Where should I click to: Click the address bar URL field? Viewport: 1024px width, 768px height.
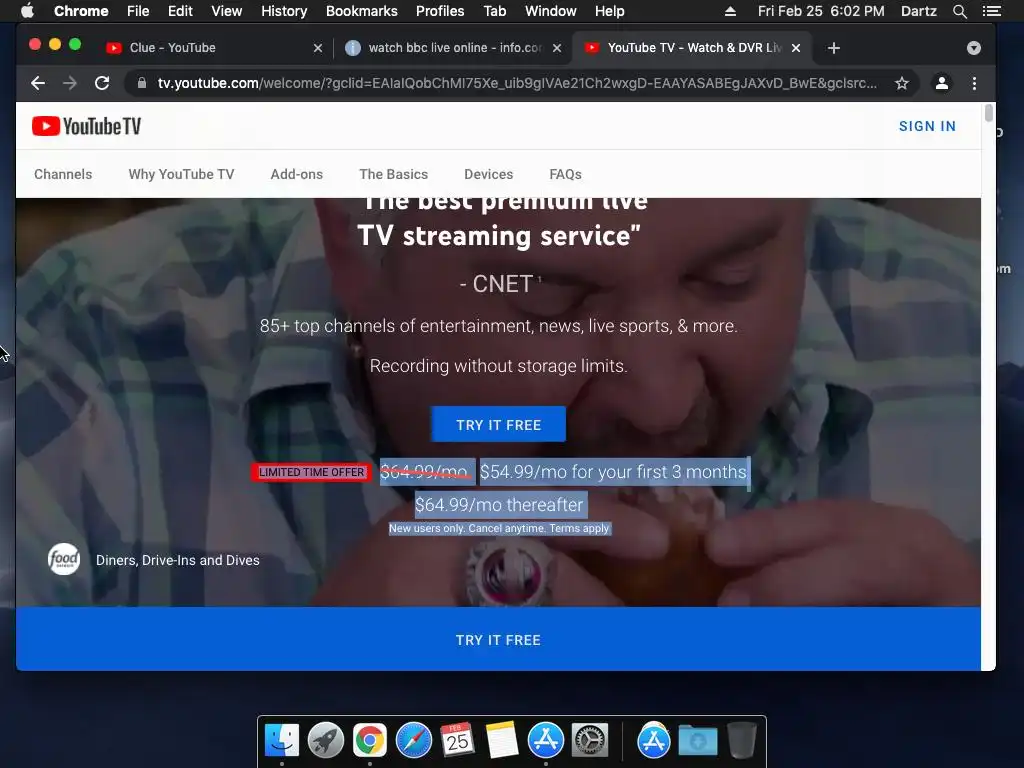(x=517, y=83)
